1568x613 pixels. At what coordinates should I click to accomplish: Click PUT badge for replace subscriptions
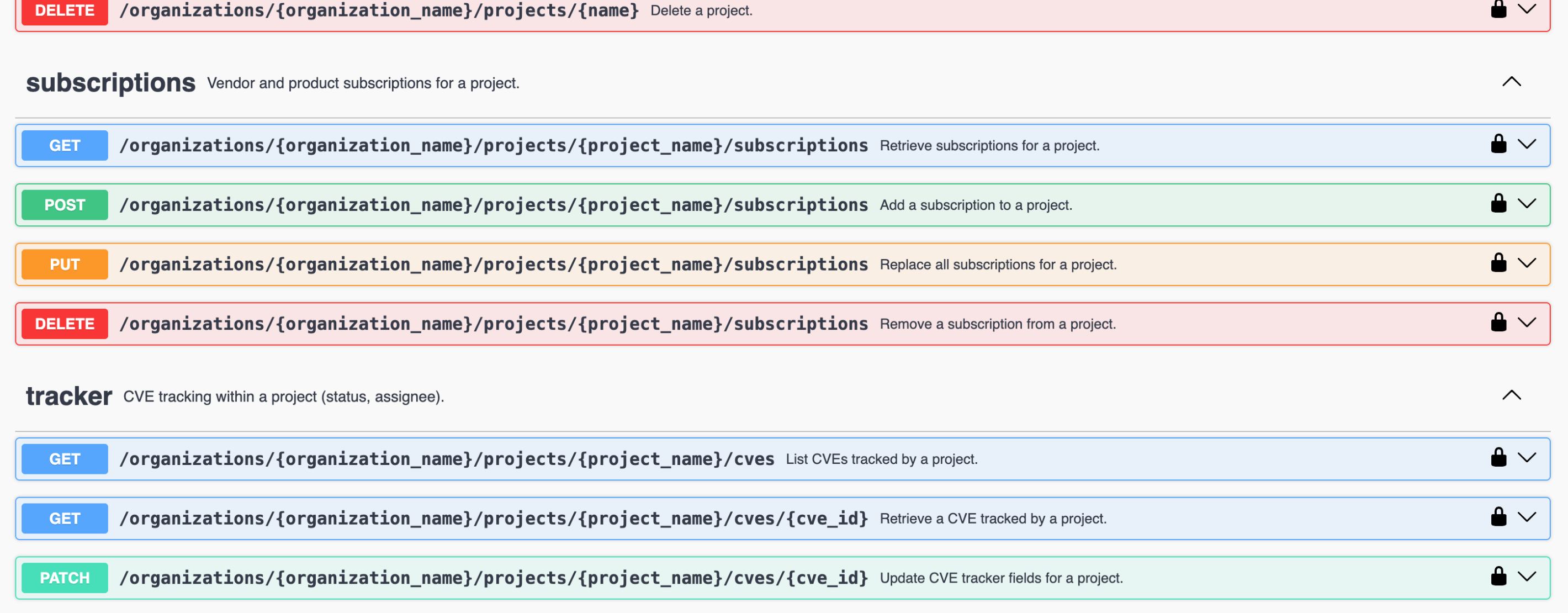pyautogui.click(x=65, y=265)
